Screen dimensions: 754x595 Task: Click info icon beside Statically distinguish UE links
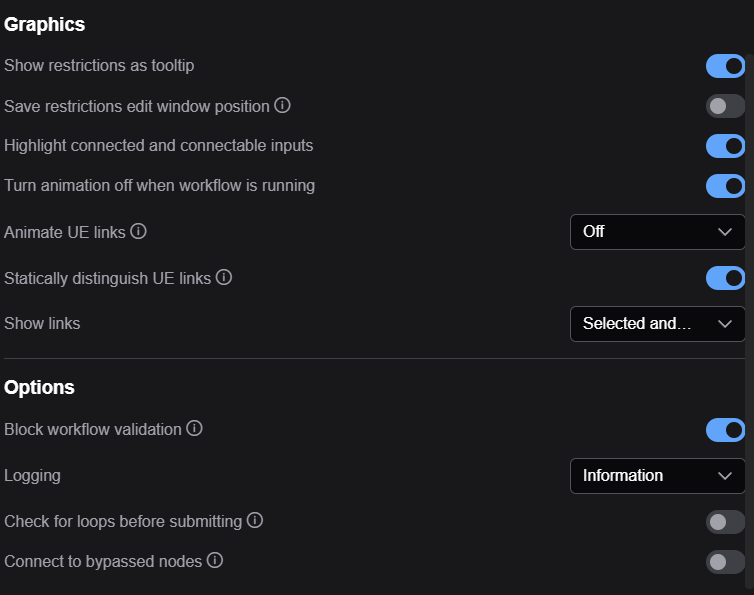[x=224, y=278]
